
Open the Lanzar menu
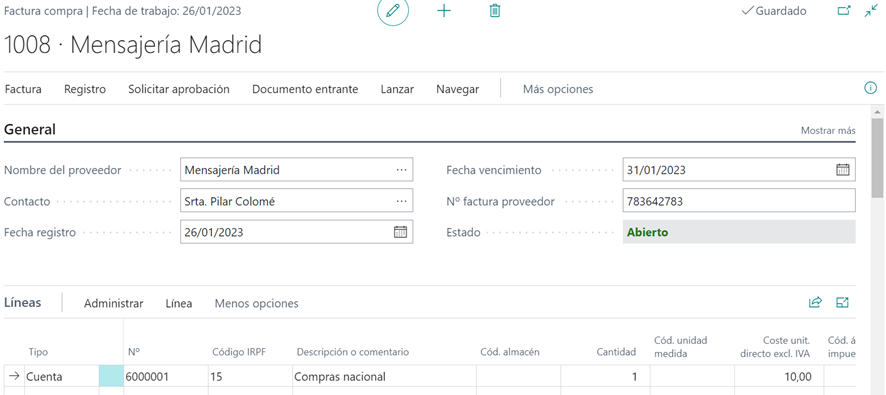(397, 89)
